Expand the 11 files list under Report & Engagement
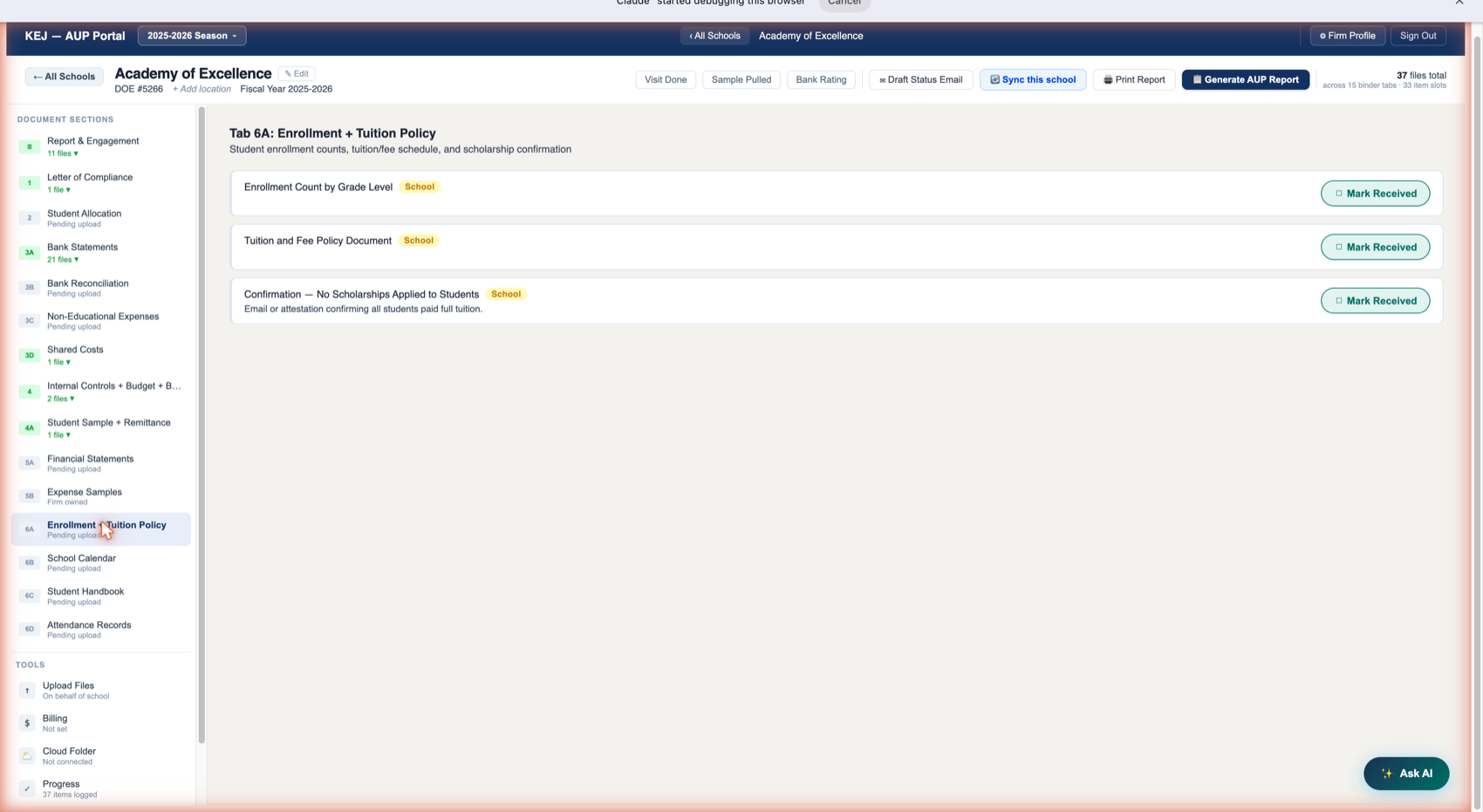The image size is (1483, 812). coord(63,154)
